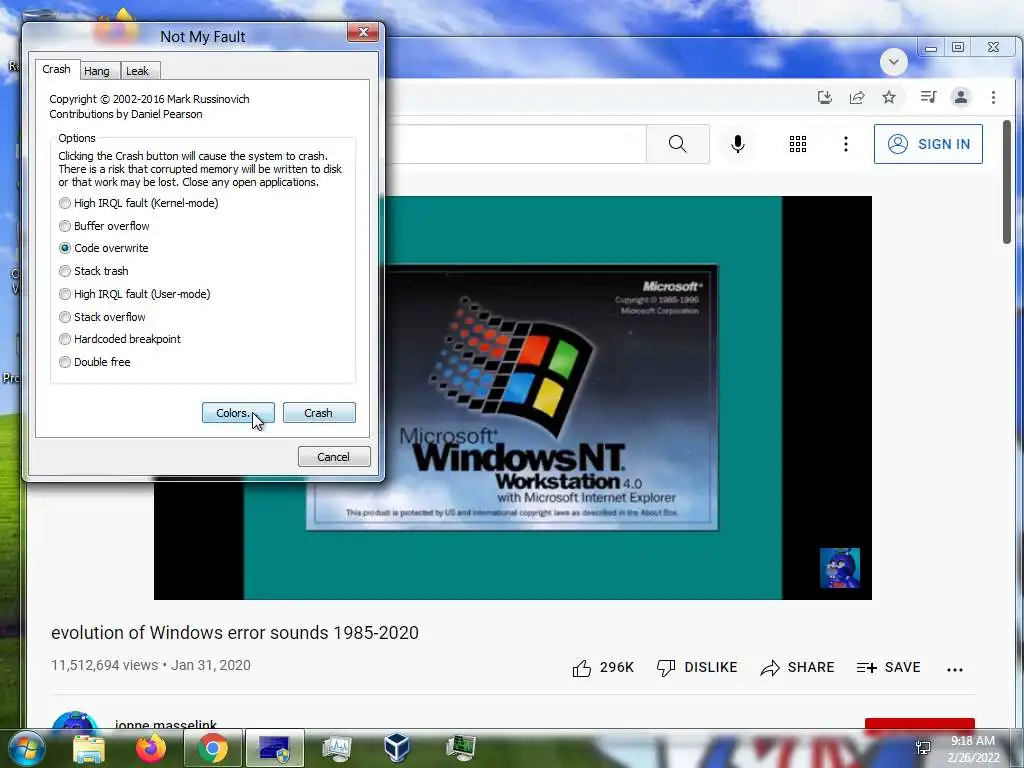1024x768 pixels.
Task: Click the YouTube search input field
Action: coord(515,144)
